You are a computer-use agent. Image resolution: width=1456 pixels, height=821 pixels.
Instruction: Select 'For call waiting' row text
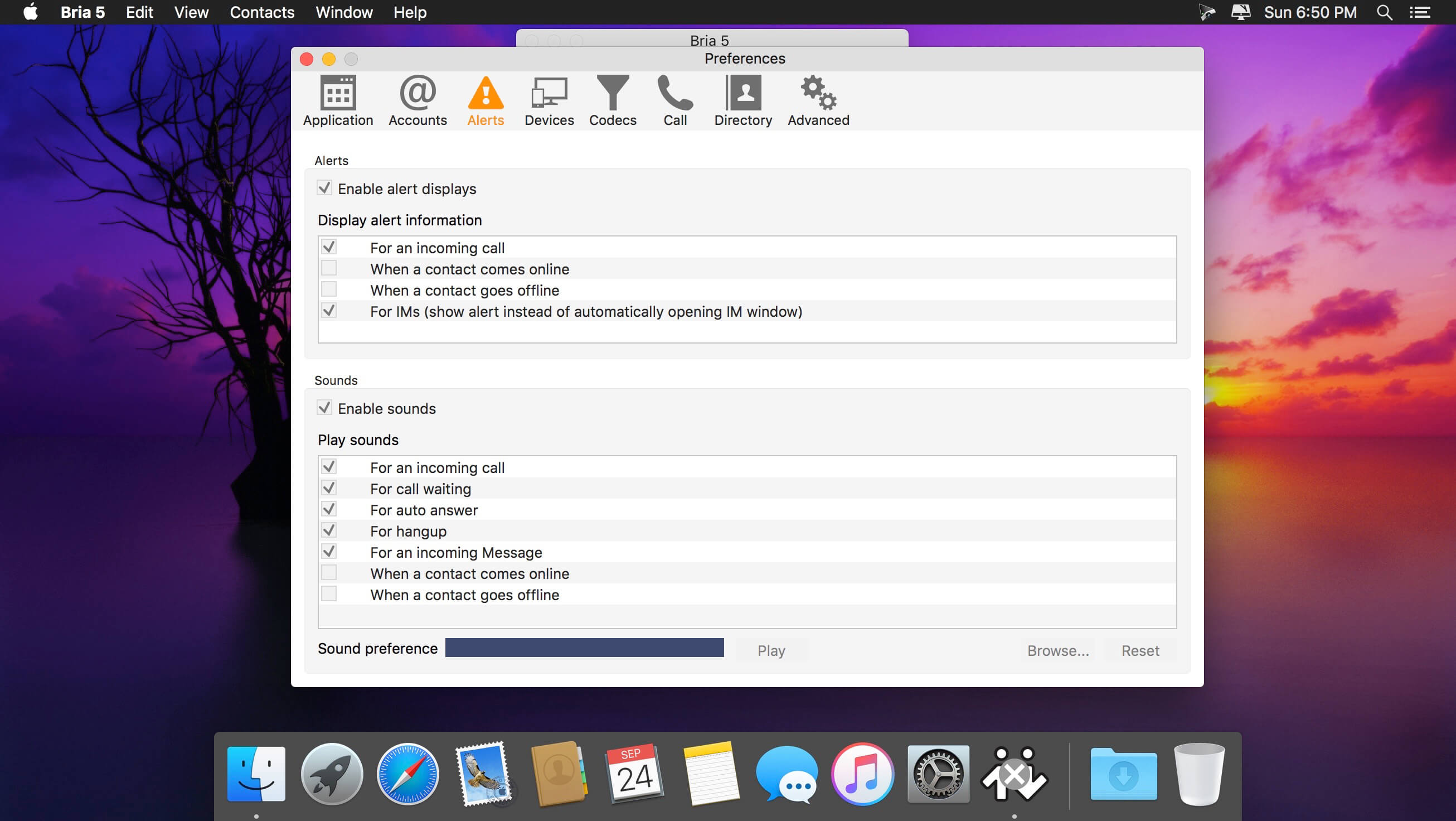420,489
